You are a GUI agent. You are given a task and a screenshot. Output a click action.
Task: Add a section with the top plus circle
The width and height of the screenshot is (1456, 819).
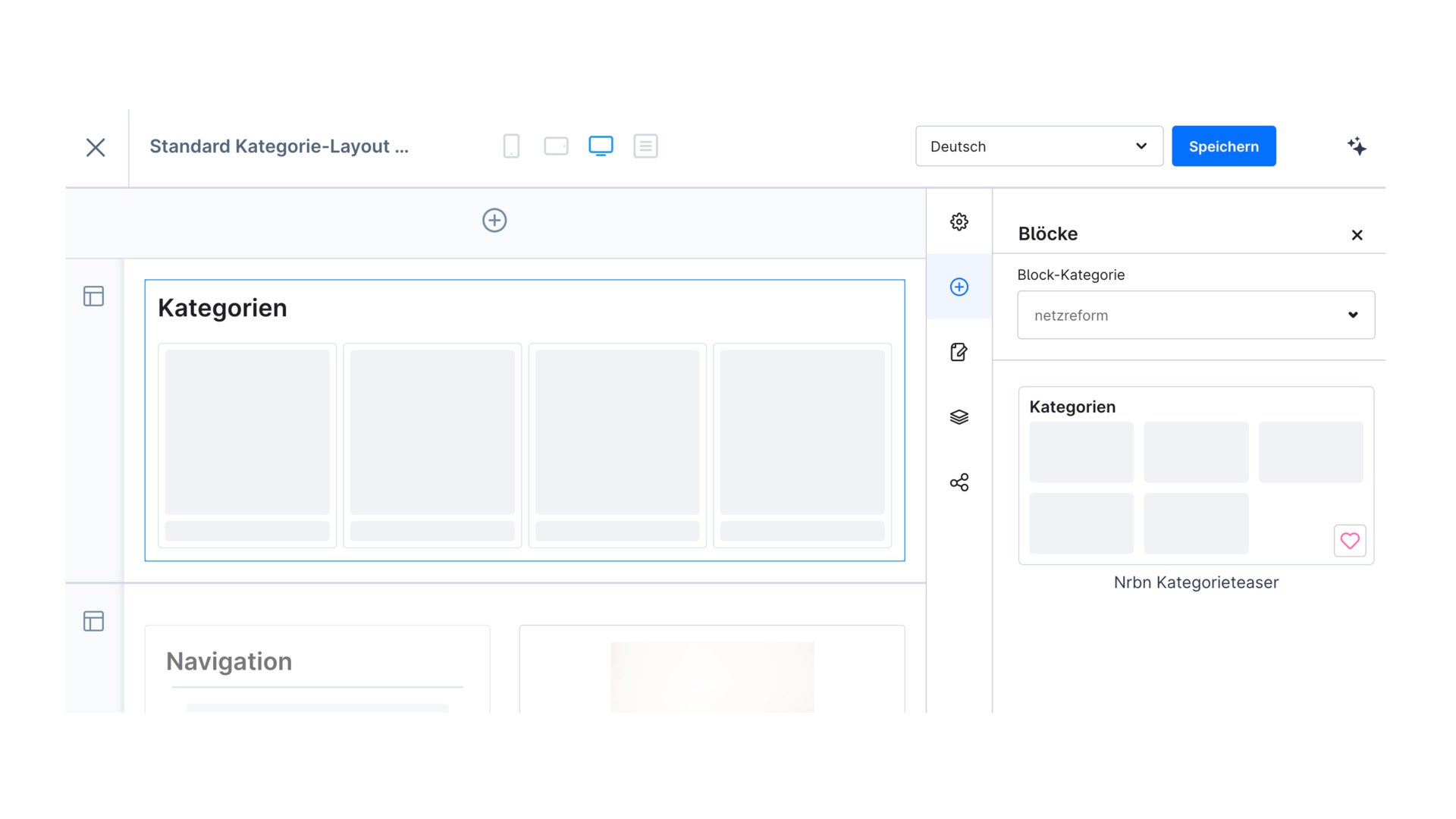(494, 221)
